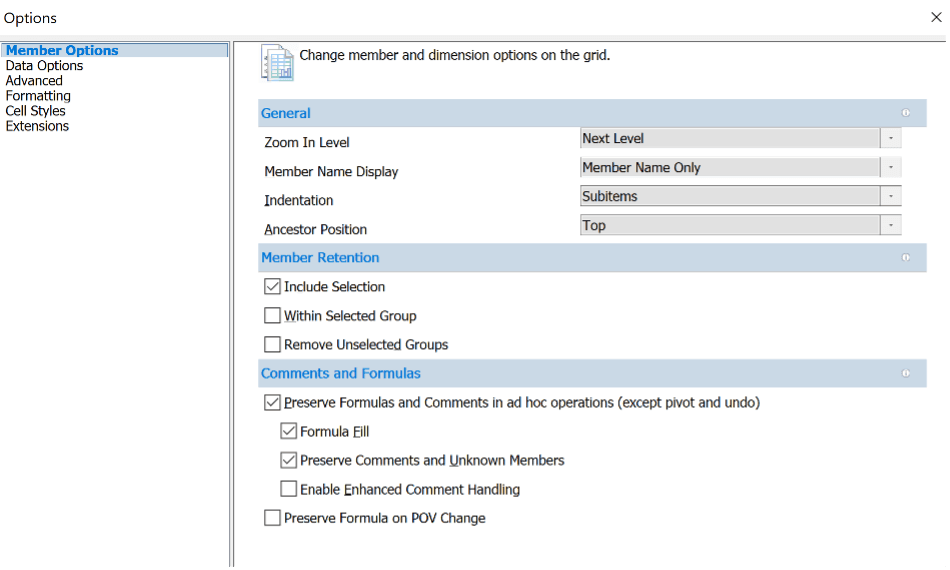The height and width of the screenshot is (570, 950).
Task: Go to Cell Styles page
Action: 35,111
